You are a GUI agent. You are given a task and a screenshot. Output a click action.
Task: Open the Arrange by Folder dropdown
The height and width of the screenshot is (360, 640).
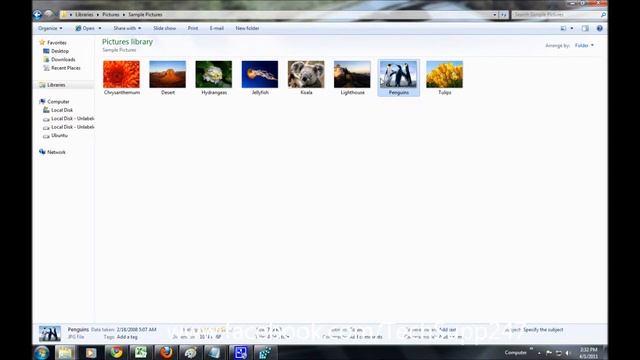coord(584,45)
